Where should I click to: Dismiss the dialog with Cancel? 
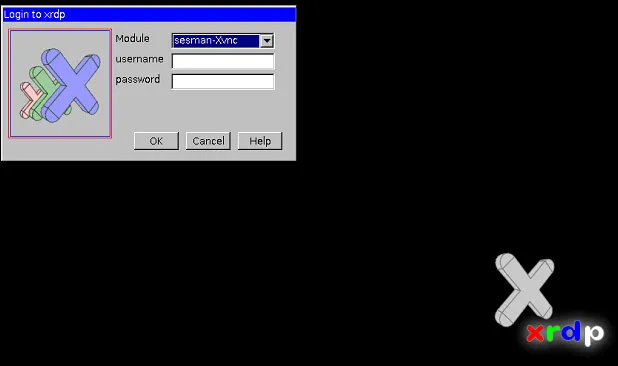208,141
